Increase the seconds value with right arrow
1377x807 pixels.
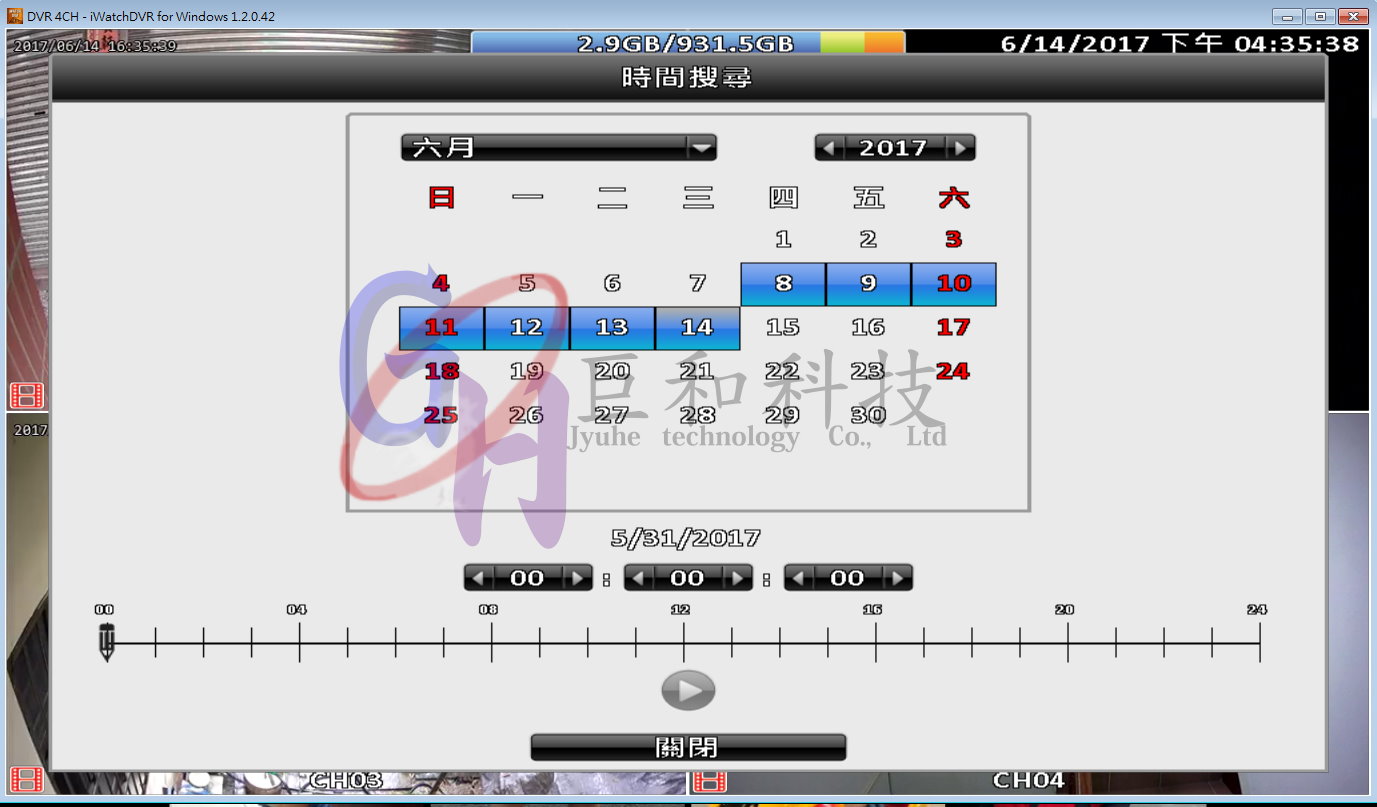(x=897, y=578)
